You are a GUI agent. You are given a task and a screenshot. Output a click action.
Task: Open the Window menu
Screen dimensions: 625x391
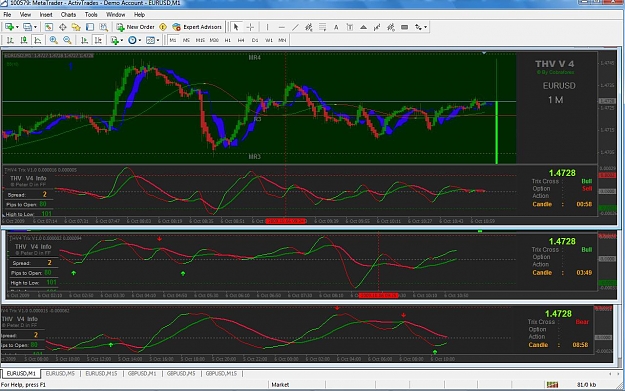pyautogui.click(x=116, y=14)
